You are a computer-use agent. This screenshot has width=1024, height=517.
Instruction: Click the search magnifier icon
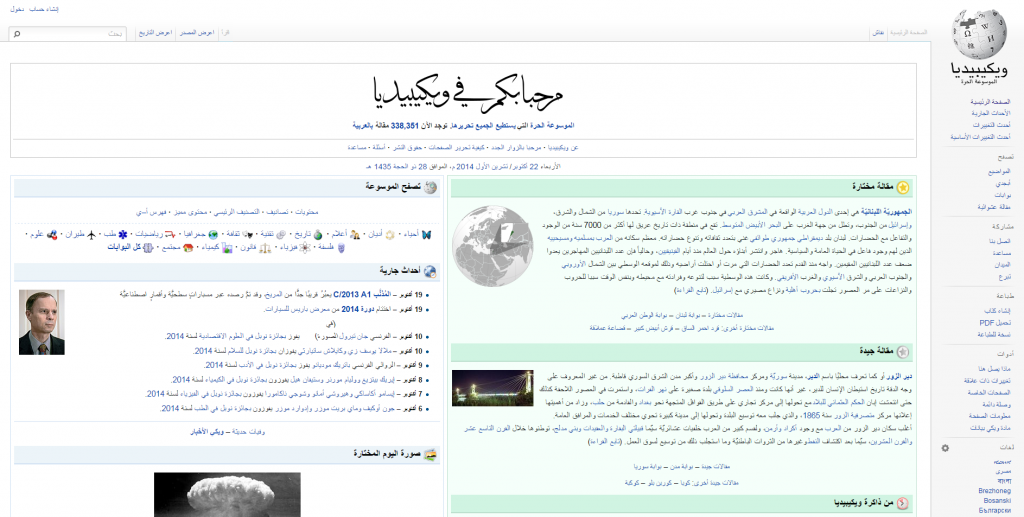pos(17,33)
